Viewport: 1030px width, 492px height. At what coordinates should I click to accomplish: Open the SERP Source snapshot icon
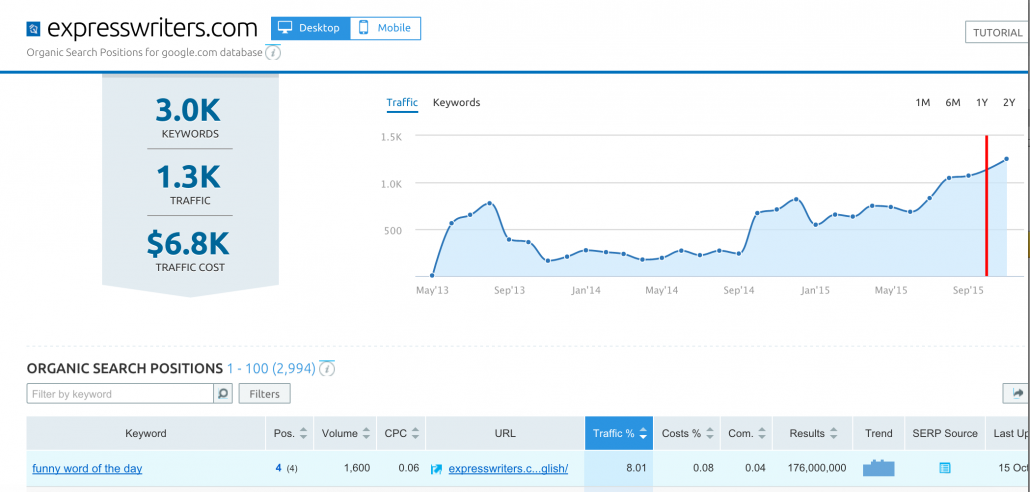945,468
